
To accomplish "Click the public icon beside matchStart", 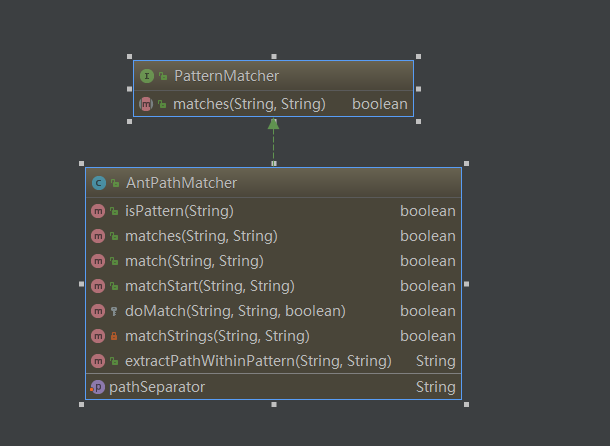I will point(114,286).
